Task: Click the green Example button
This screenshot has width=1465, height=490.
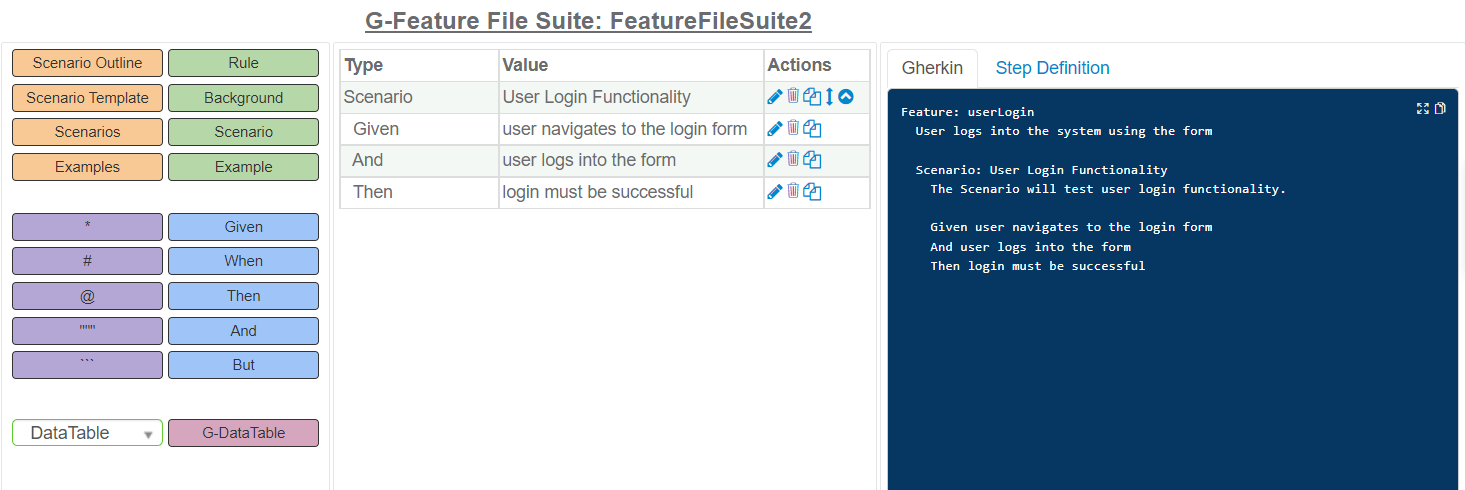Action: click(243, 167)
